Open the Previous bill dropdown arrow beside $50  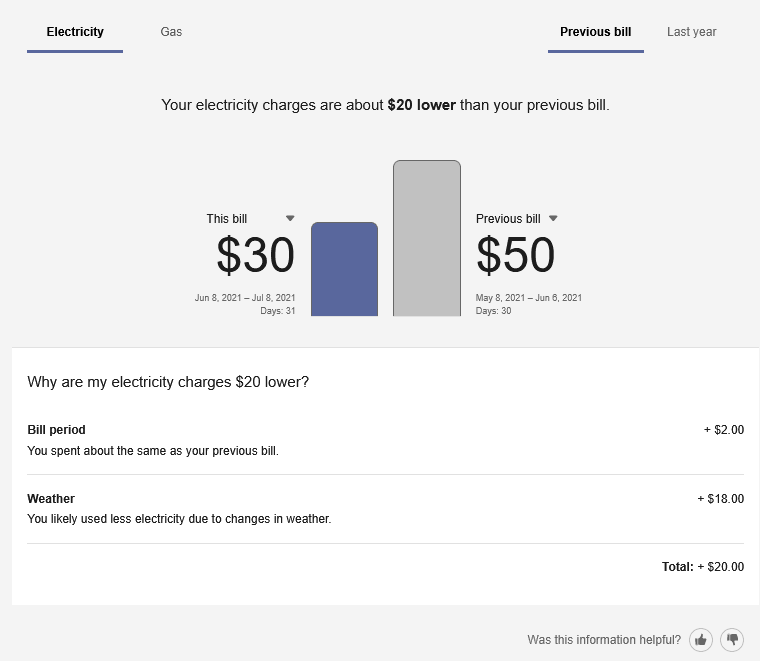553,218
